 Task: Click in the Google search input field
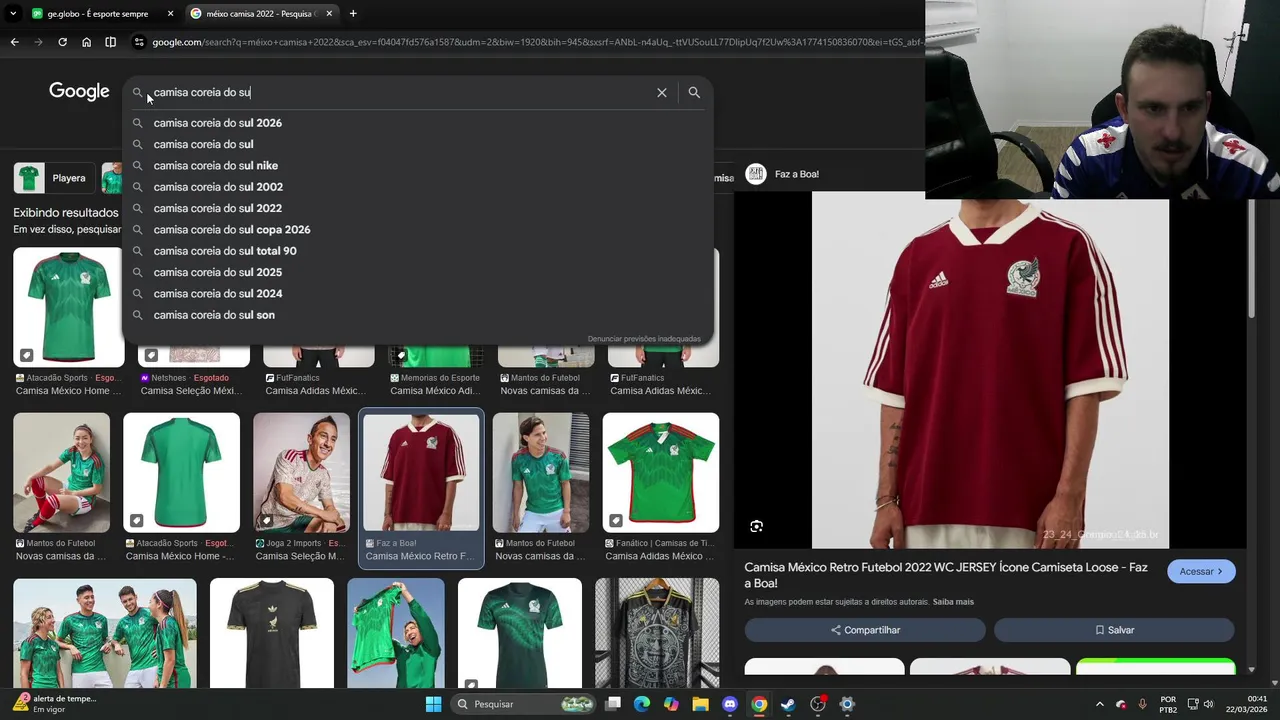[x=400, y=92]
